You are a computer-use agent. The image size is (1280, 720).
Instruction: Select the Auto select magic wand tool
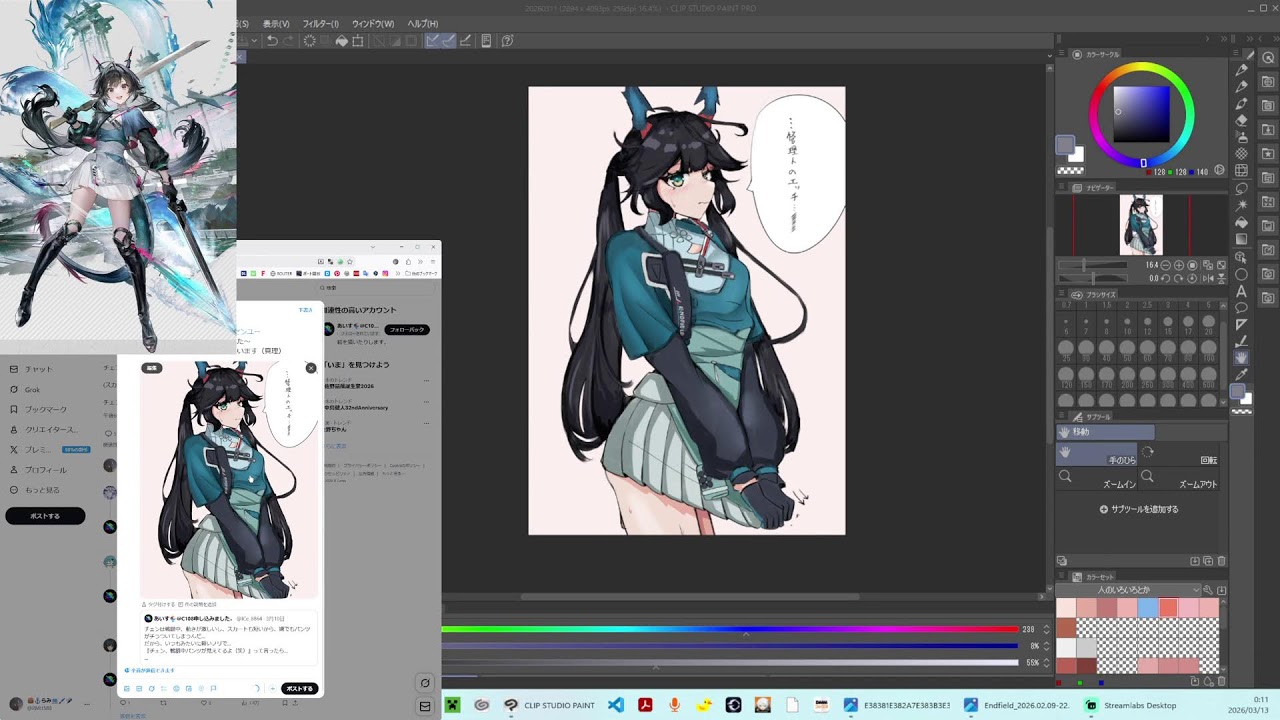tap(1241, 206)
